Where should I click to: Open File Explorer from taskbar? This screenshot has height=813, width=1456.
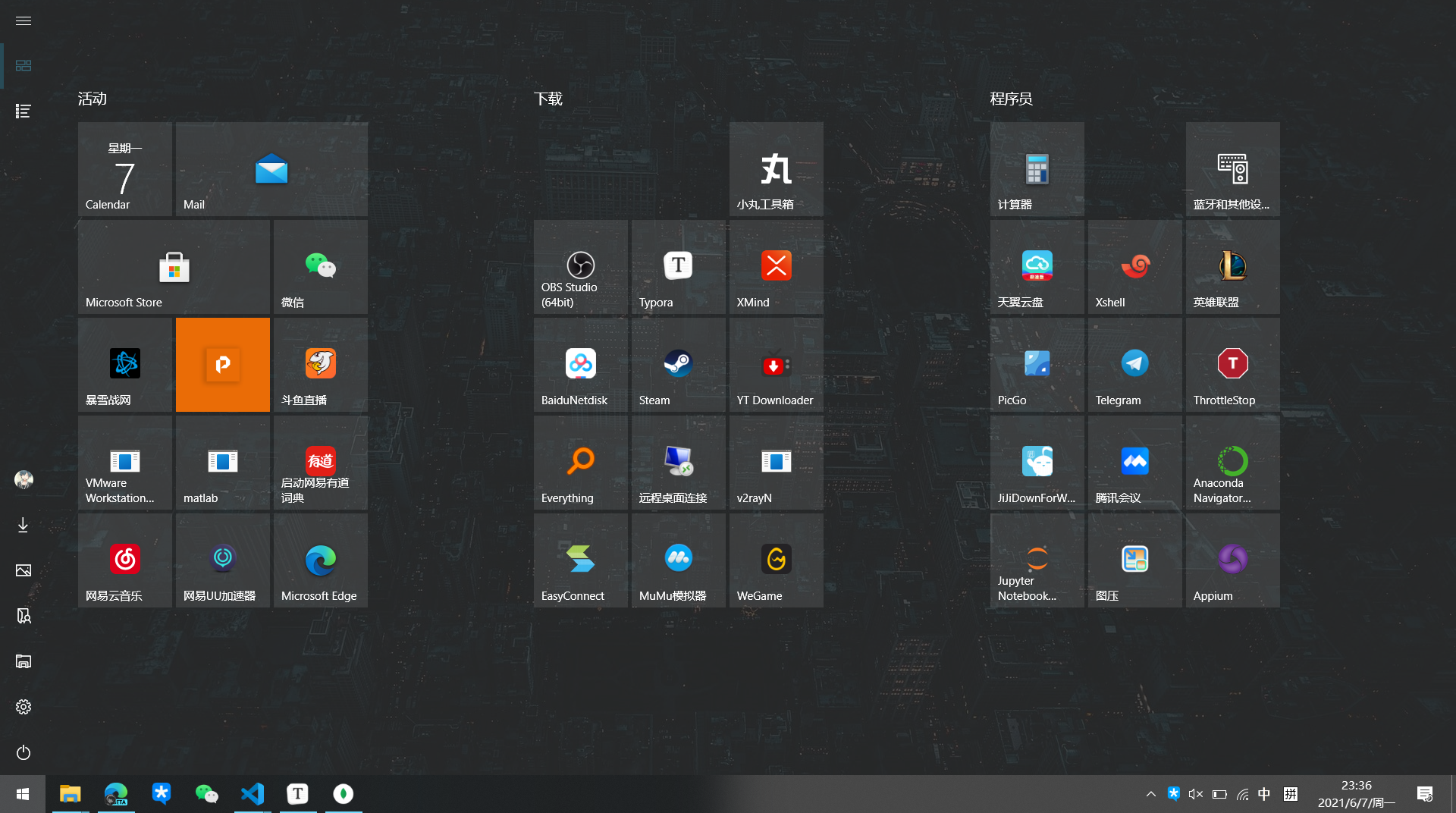click(x=71, y=794)
